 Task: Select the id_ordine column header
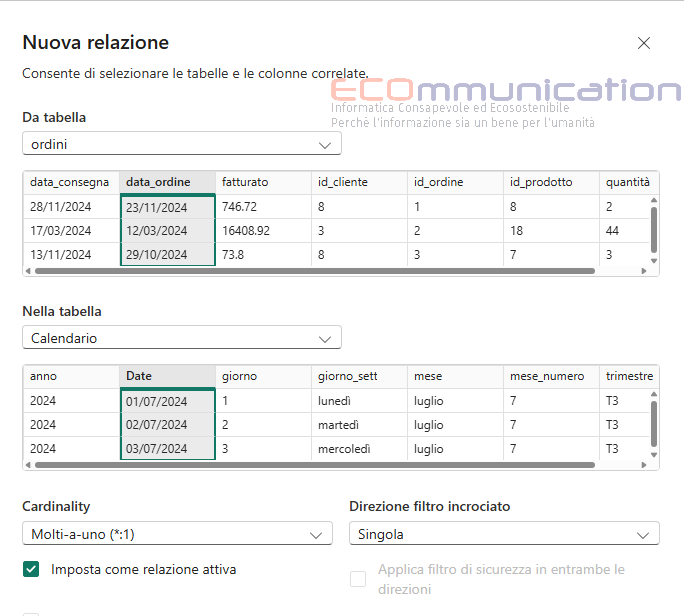coord(455,182)
